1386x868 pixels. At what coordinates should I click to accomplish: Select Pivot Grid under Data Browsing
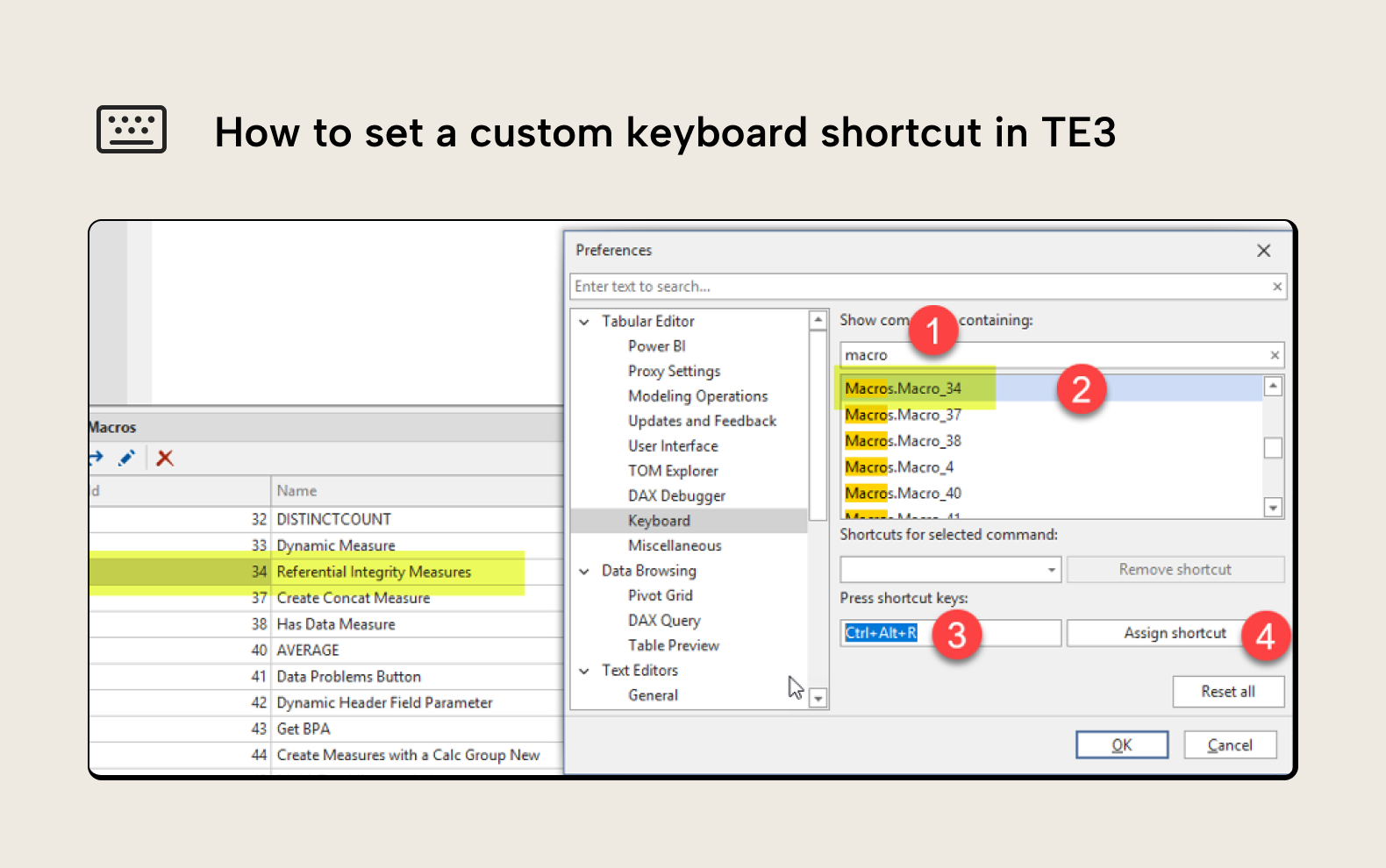pyautogui.click(x=660, y=595)
